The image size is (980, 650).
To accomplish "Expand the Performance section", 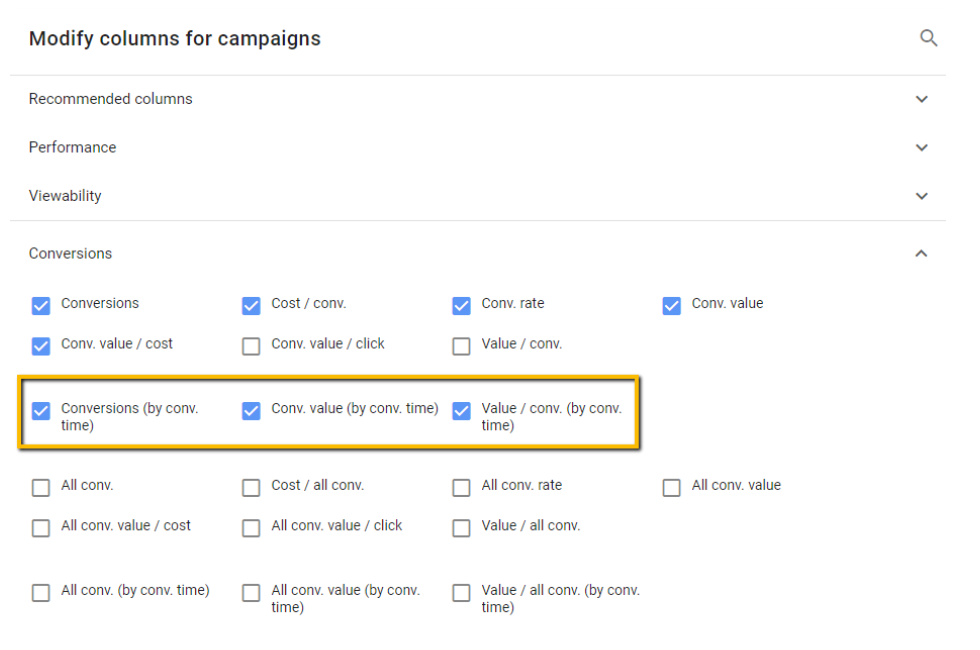I will [x=921, y=147].
